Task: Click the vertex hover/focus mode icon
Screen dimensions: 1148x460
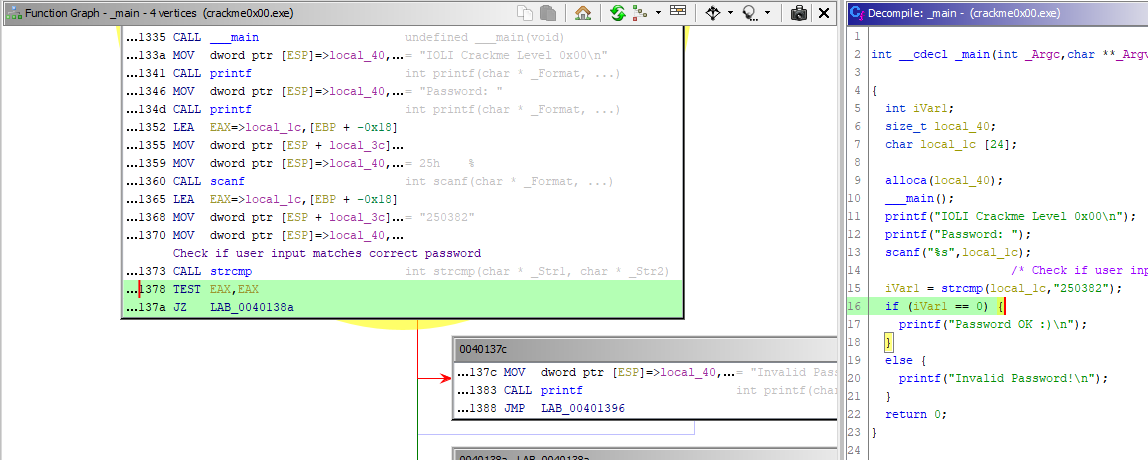Action: (x=713, y=12)
